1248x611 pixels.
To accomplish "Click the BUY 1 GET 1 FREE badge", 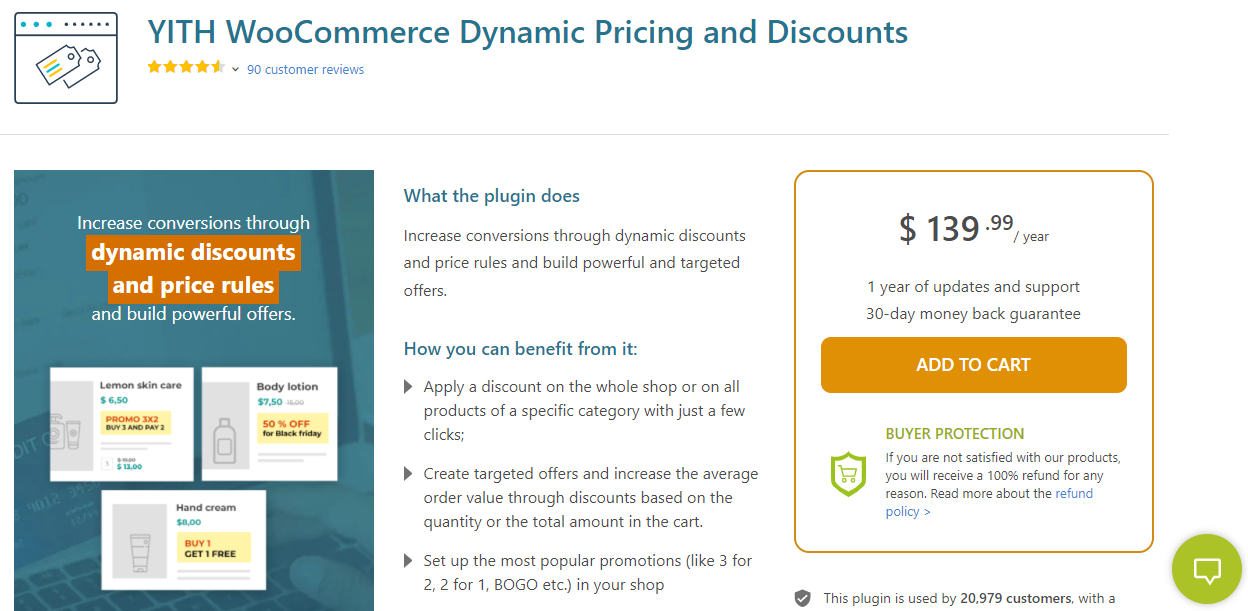I will pos(211,548).
